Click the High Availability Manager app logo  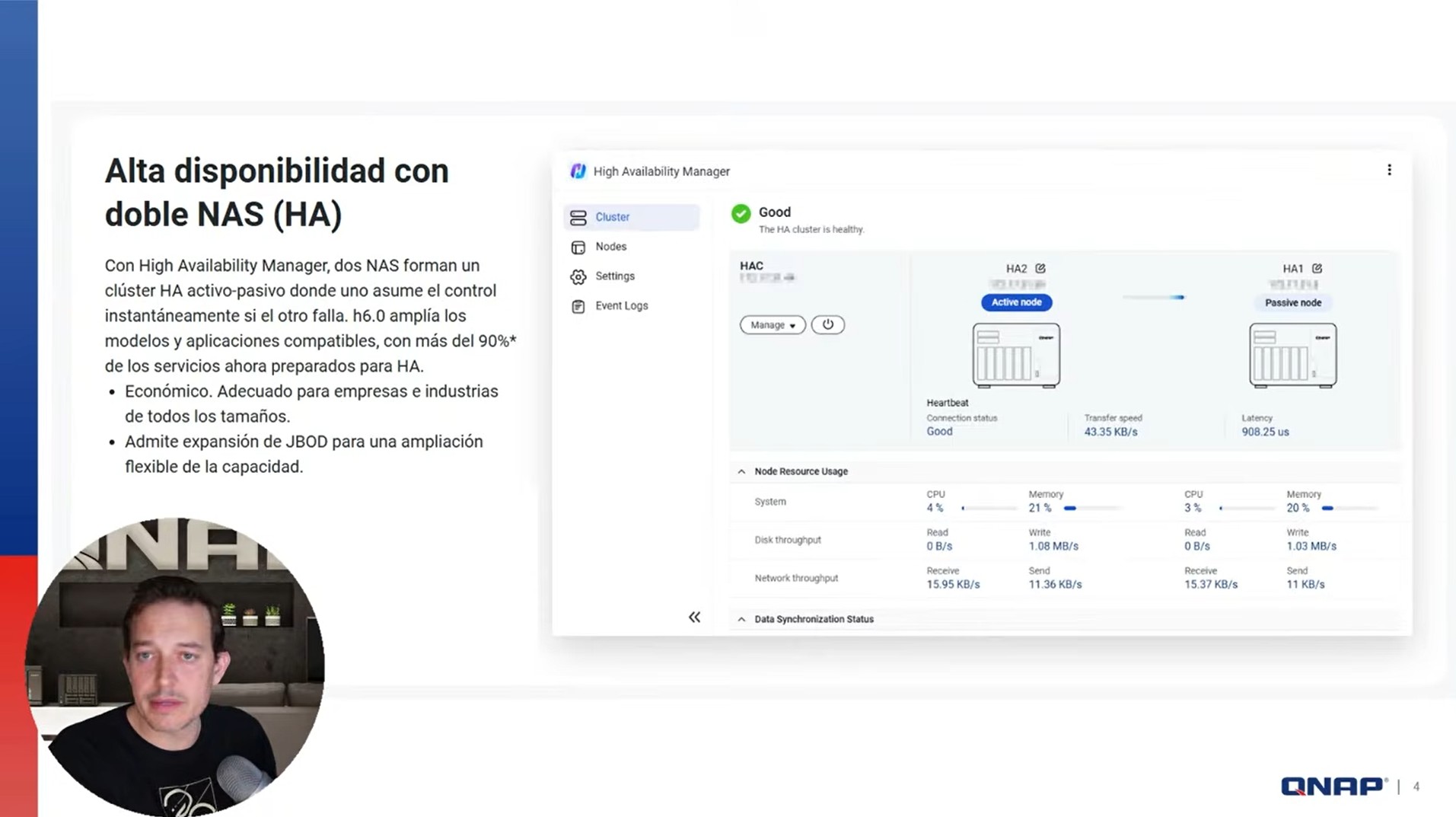coord(578,171)
